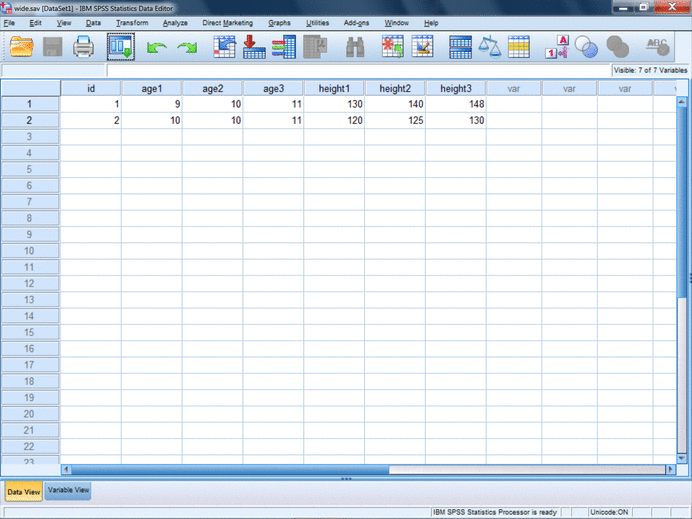The image size is (692, 519).
Task: Click the vertical scrollbar down arrow
Action: tap(681, 459)
